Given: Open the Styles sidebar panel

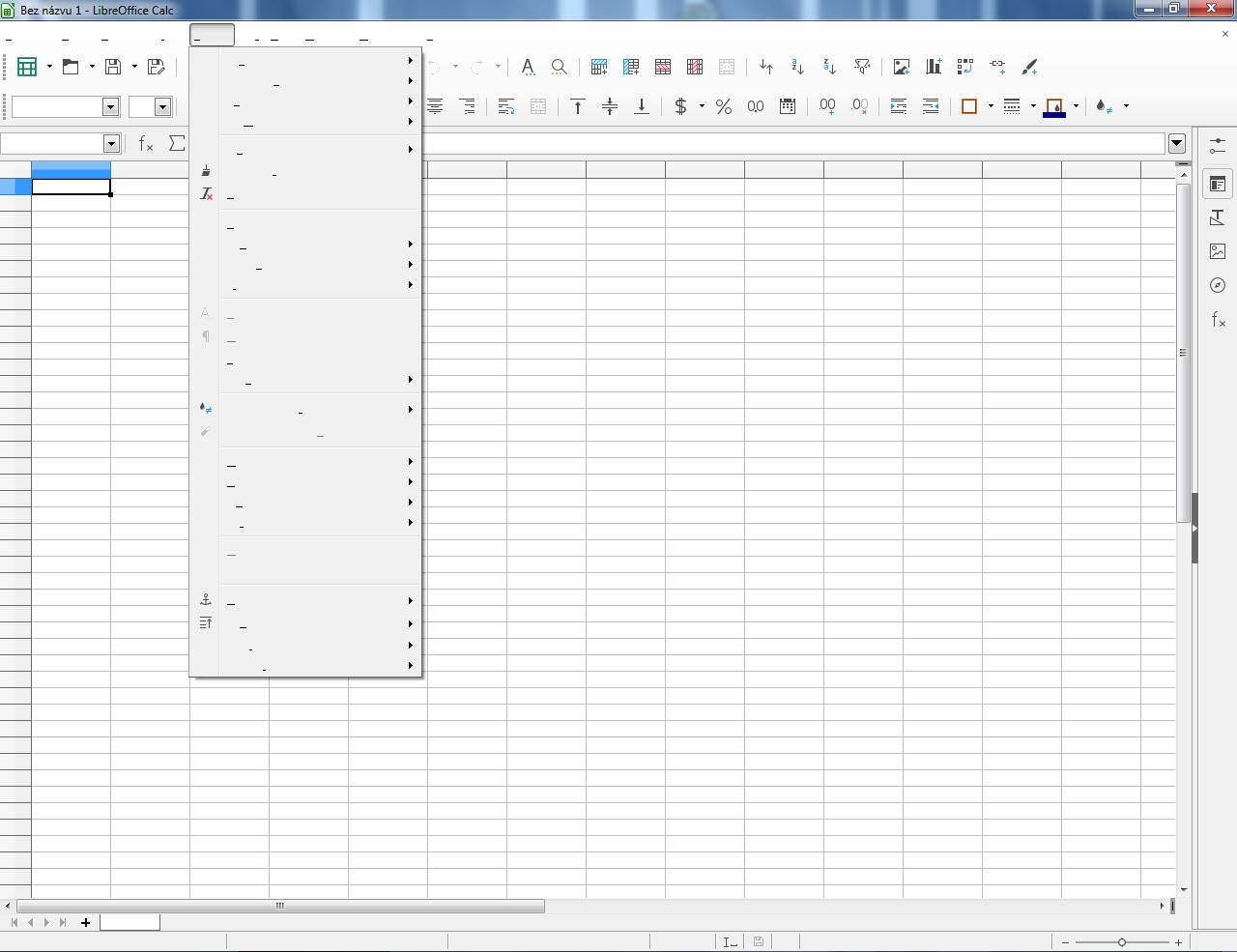Looking at the screenshot, I should (x=1218, y=217).
